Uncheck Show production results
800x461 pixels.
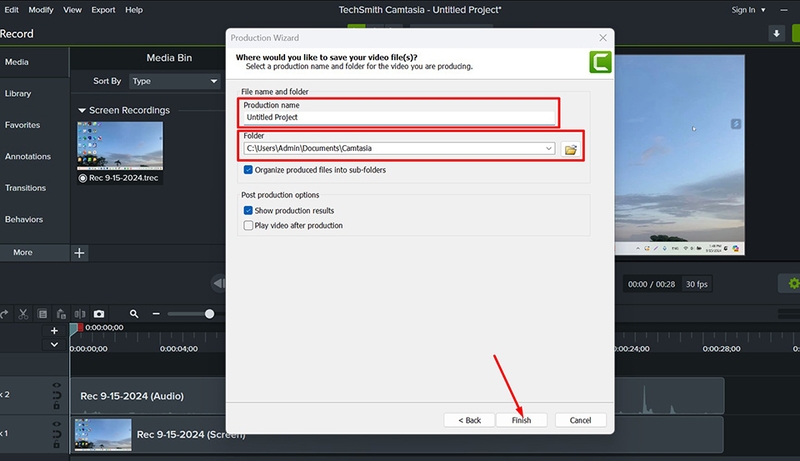point(248,211)
